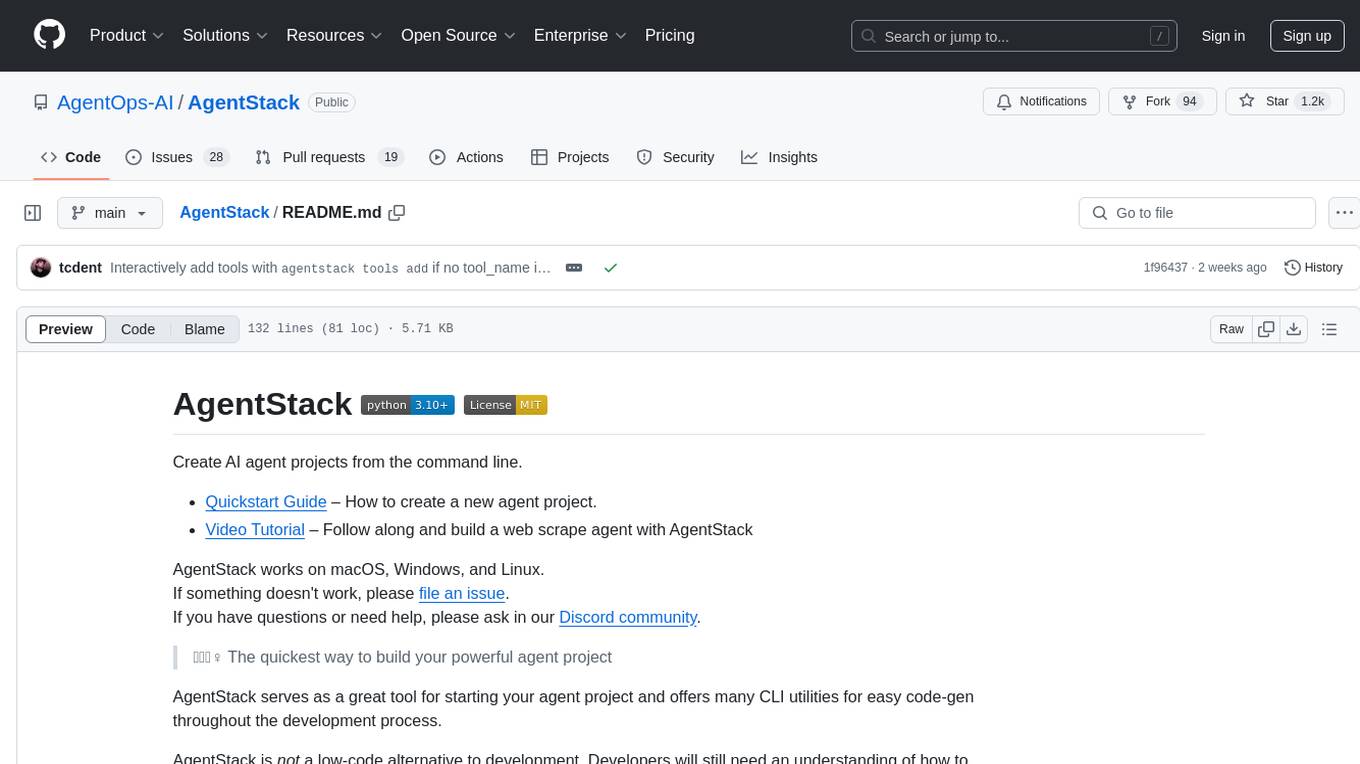1360x764 pixels.
Task: Download the raw file
Action: coord(1293,329)
